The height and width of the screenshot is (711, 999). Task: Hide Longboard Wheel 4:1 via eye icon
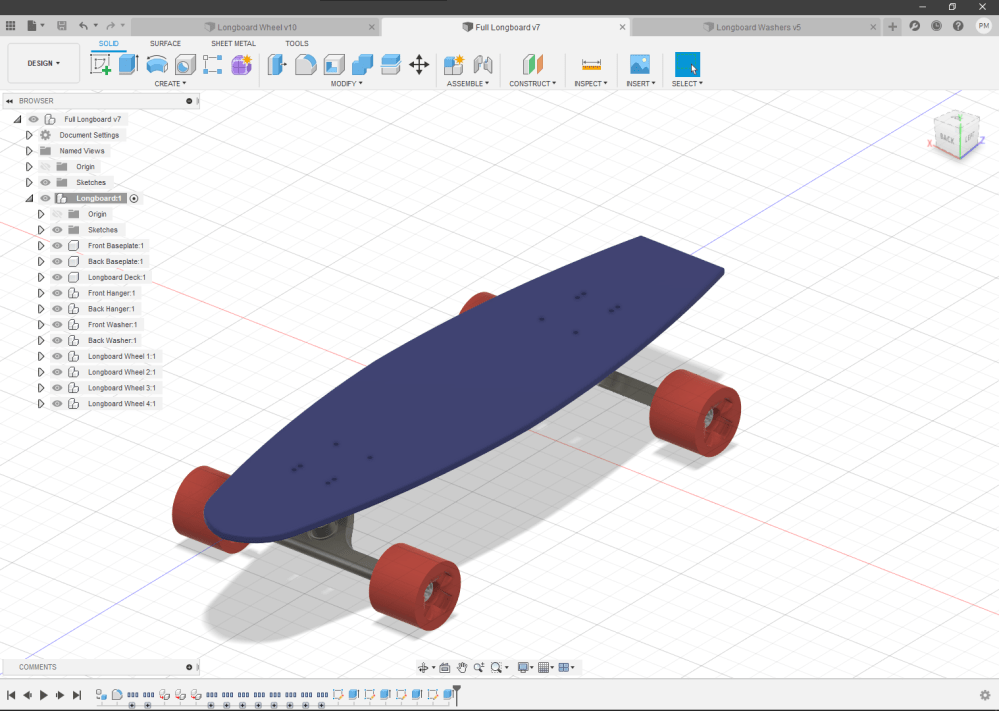[57, 404]
